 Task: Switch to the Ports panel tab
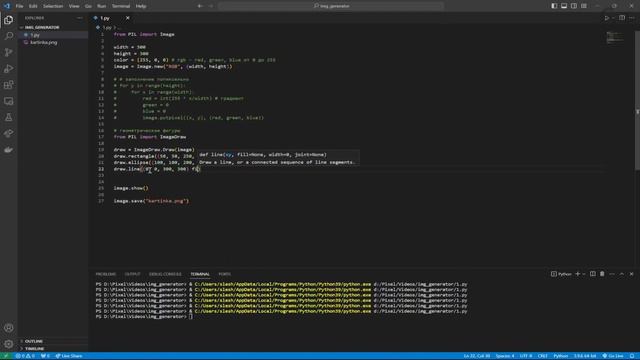point(224,274)
